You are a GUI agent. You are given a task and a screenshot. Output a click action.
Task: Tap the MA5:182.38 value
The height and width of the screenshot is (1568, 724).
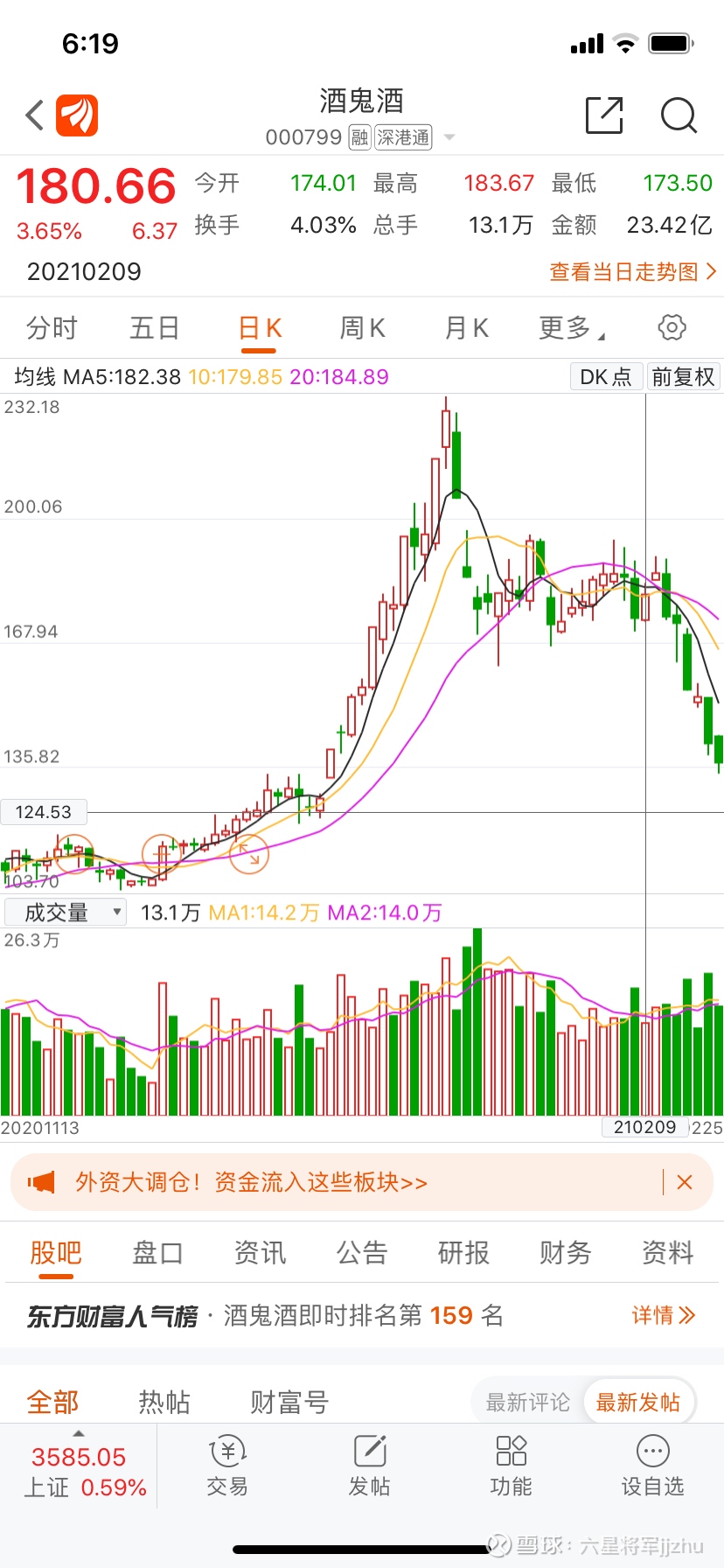click(x=122, y=377)
